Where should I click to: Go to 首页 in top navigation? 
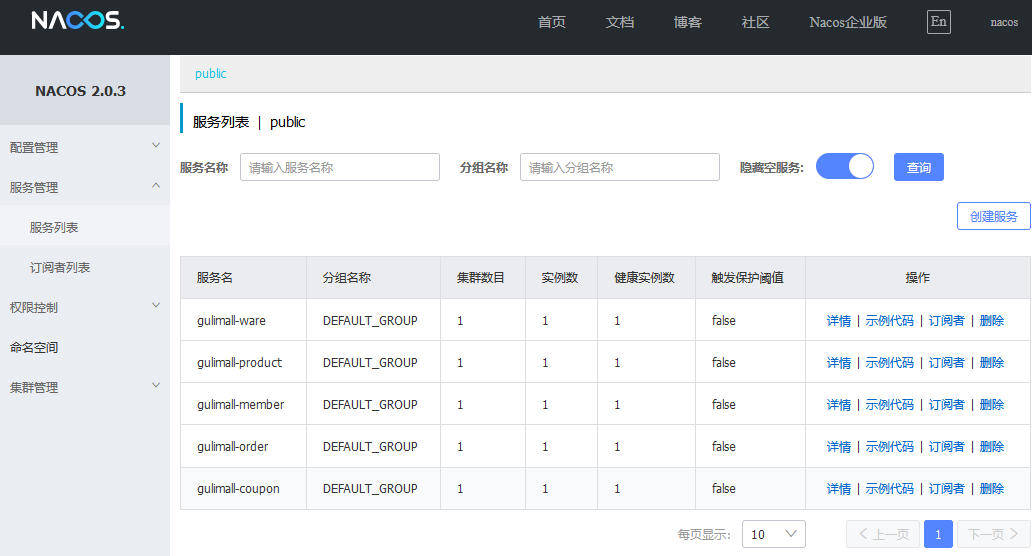coord(552,22)
